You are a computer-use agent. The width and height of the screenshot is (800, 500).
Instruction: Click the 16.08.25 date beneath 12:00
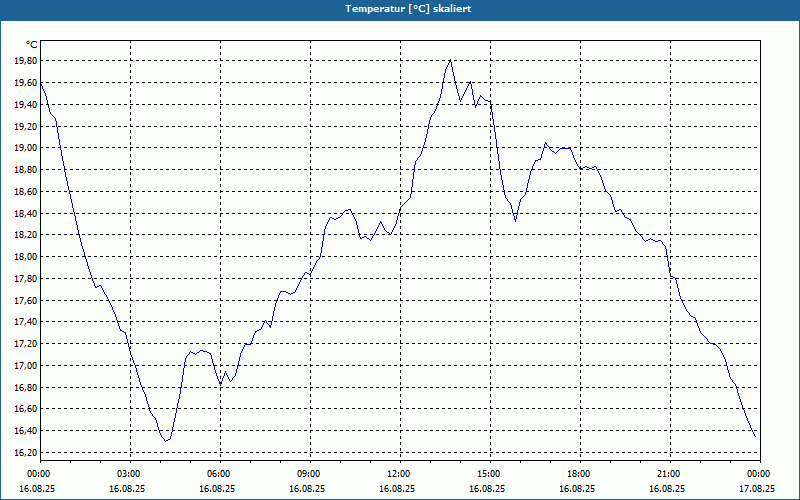coord(397,489)
